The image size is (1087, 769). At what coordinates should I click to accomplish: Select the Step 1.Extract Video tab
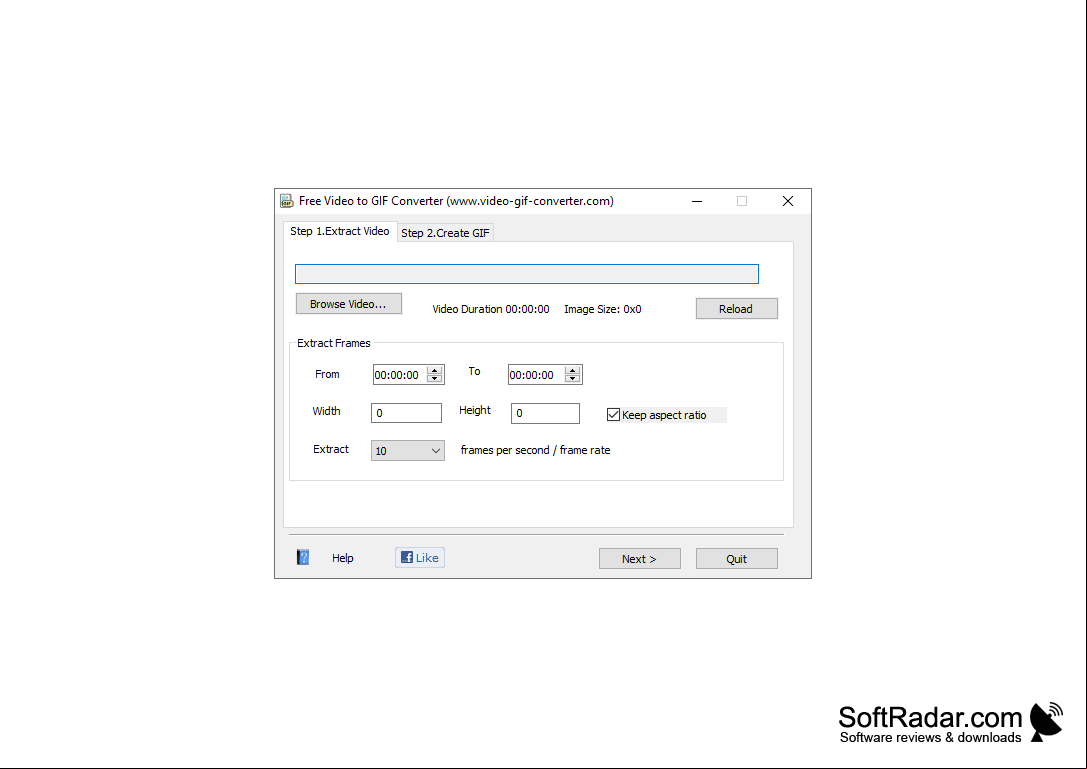[x=340, y=231]
